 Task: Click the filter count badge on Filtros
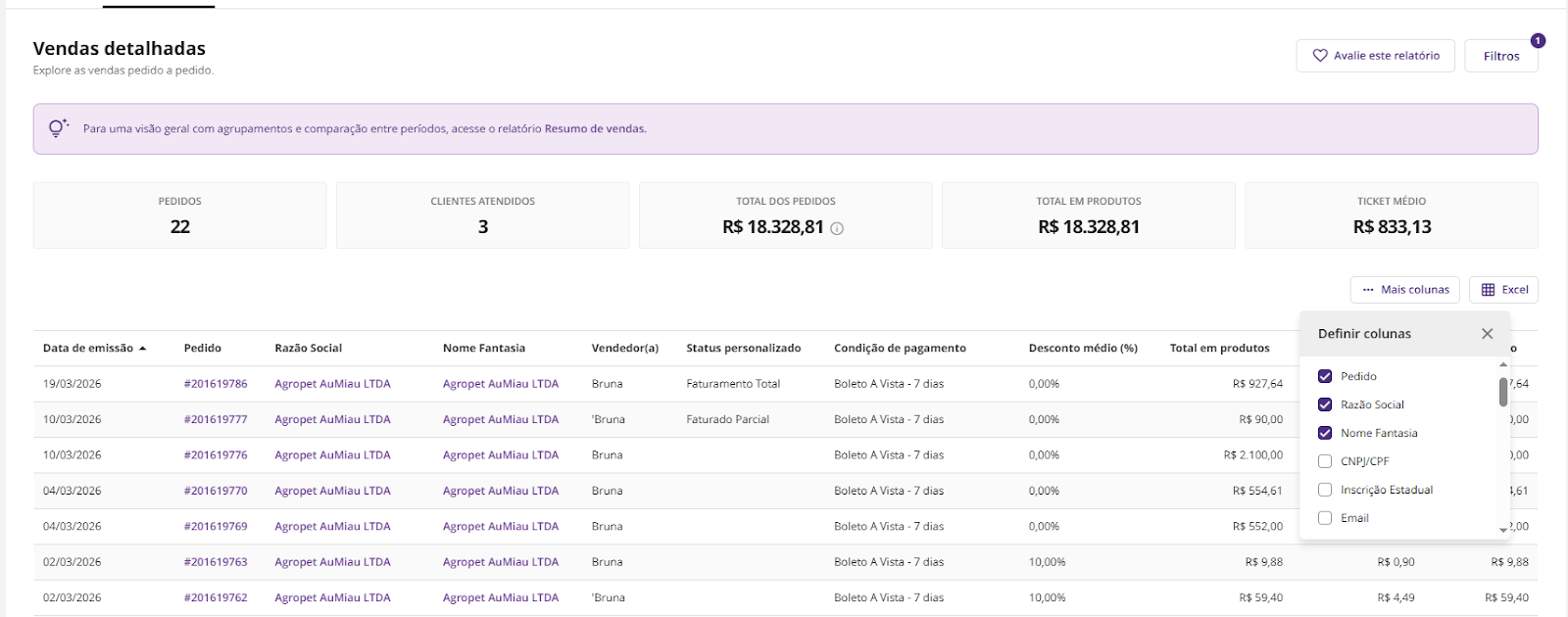coord(1538,41)
